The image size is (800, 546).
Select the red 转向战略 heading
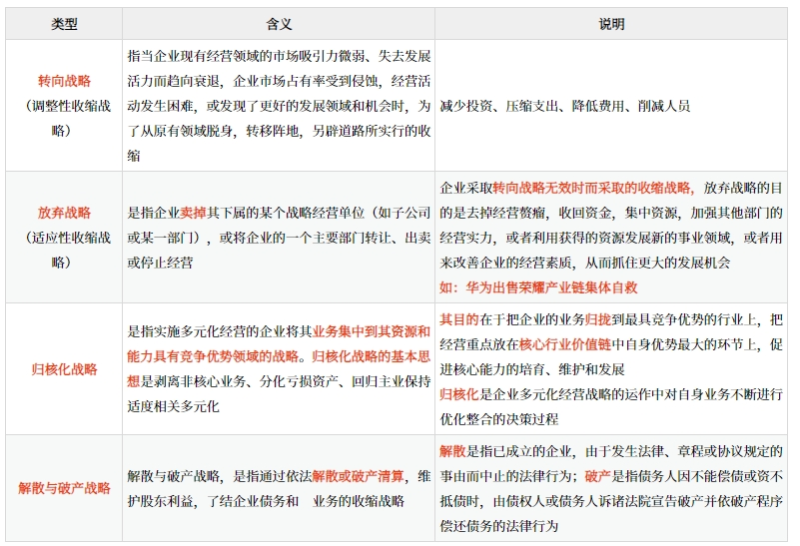click(64, 81)
